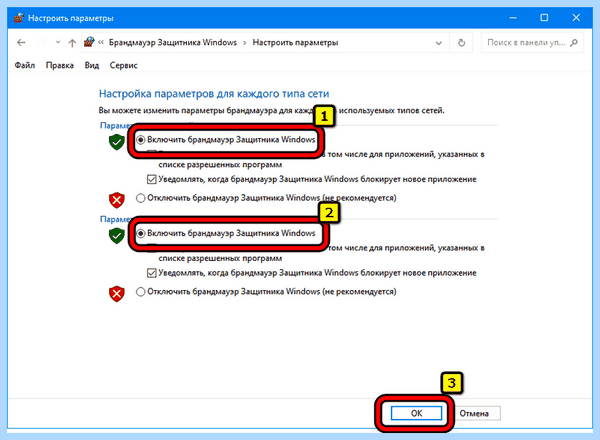Maximize the Настроить параметры window
The image size is (600, 440).
pos(544,18)
